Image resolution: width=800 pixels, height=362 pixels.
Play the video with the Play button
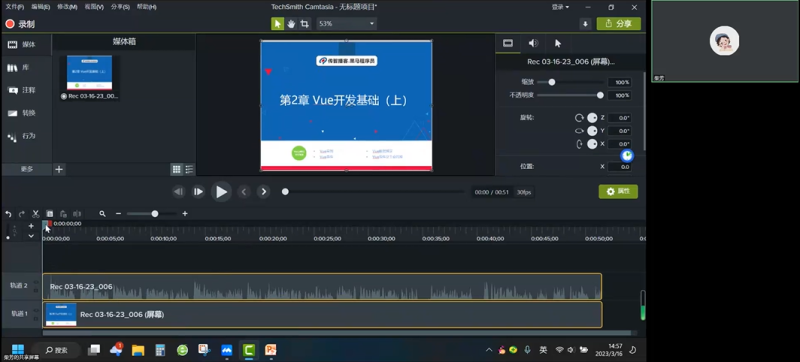click(x=221, y=192)
